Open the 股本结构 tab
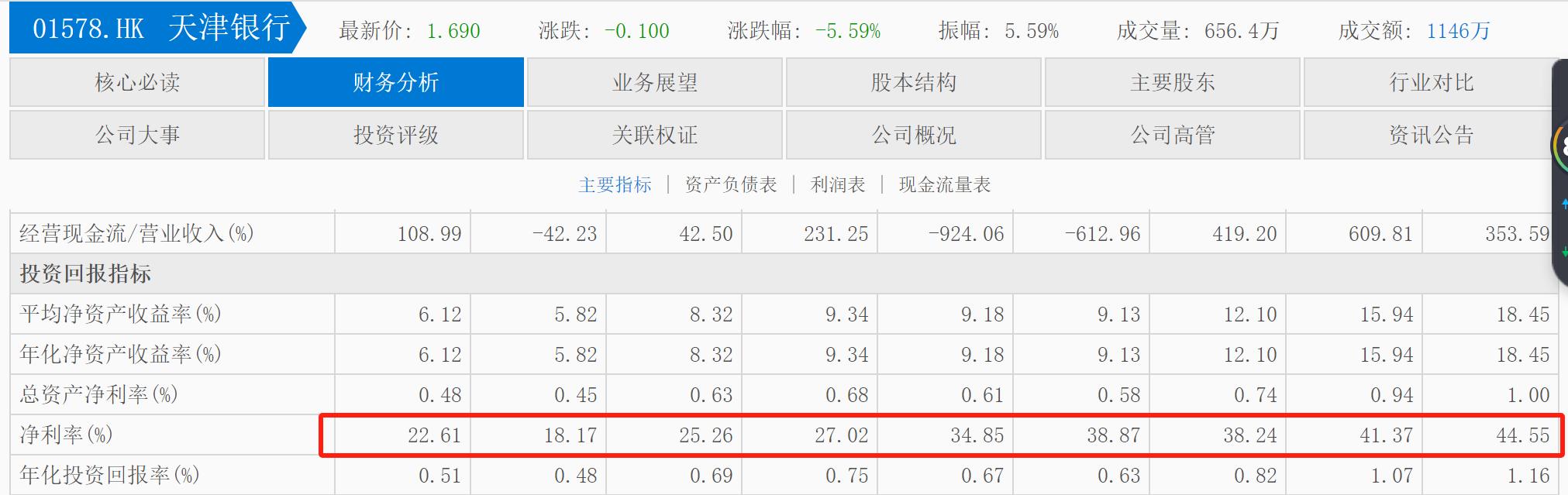The width and height of the screenshot is (1568, 495). (x=913, y=82)
